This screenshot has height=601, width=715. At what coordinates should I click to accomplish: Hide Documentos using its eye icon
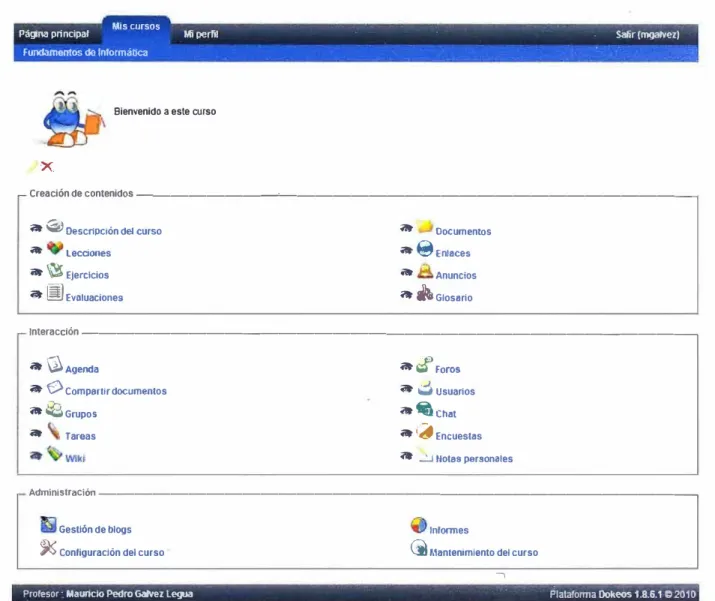coord(406,228)
